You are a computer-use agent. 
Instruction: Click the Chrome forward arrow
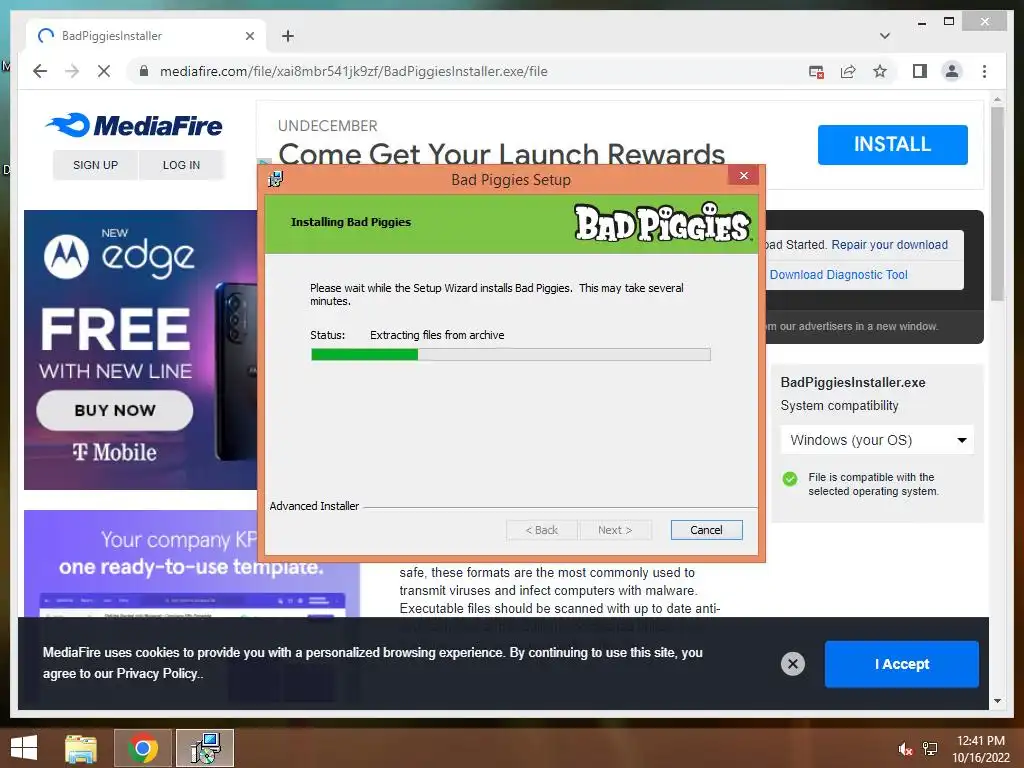tap(72, 71)
